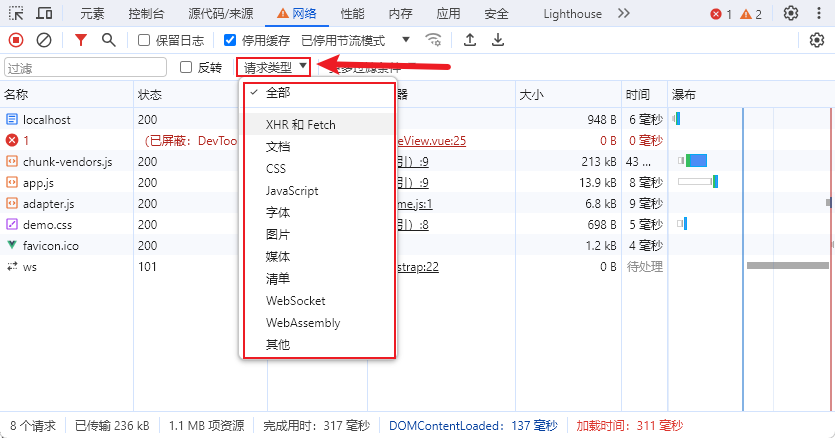This screenshot has height=438, width=835.
Task: Click the blocked request red X icon
Action: pos(12,140)
